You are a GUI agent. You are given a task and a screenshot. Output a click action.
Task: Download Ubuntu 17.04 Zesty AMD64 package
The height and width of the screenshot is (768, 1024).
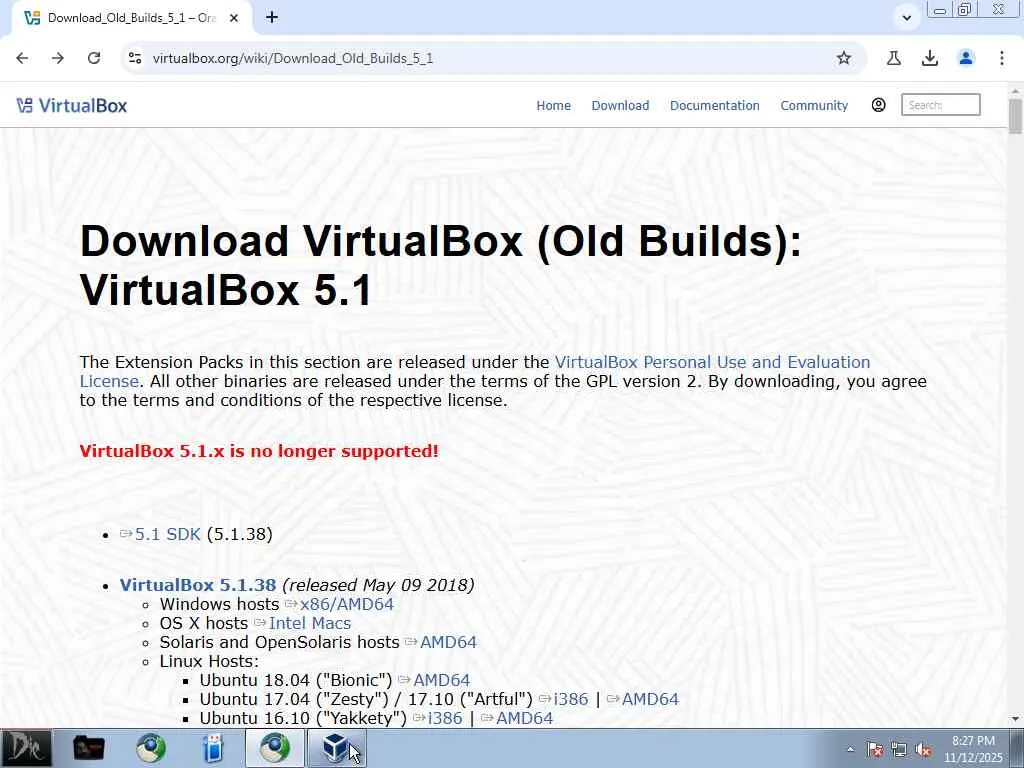tap(650, 699)
